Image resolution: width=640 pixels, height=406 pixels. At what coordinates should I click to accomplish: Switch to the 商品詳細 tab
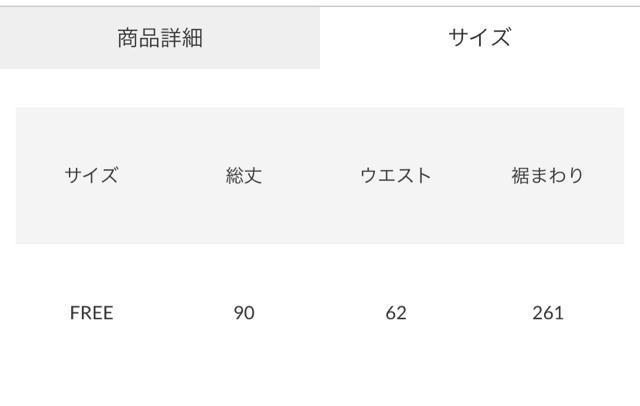(160, 39)
